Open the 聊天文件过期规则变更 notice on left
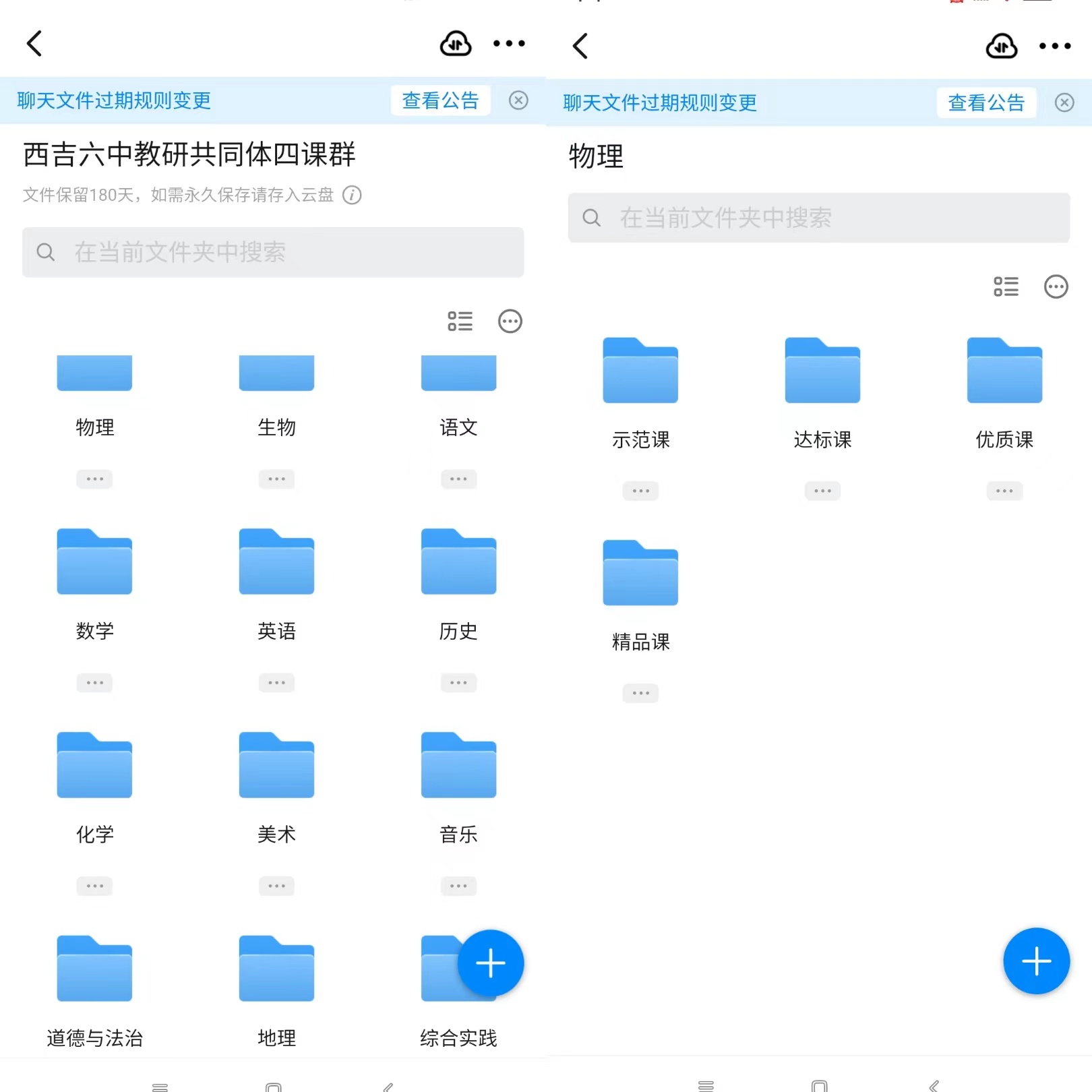Image resolution: width=1092 pixels, height=1092 pixels. 115,101
